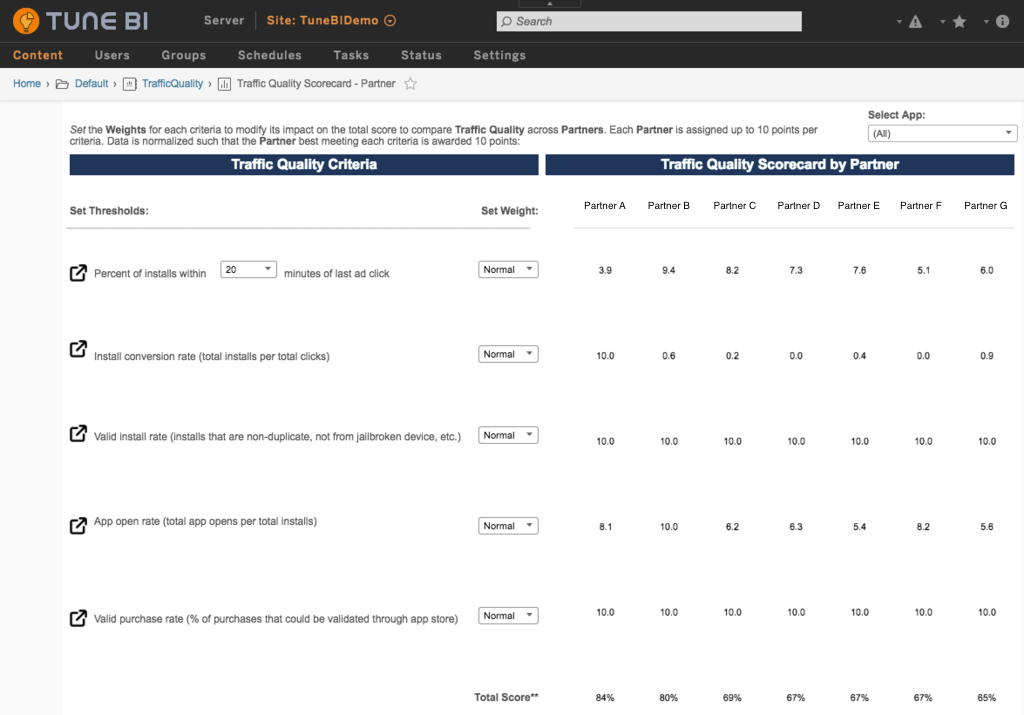Click Partner C app open rate 6.2

click(x=732, y=527)
